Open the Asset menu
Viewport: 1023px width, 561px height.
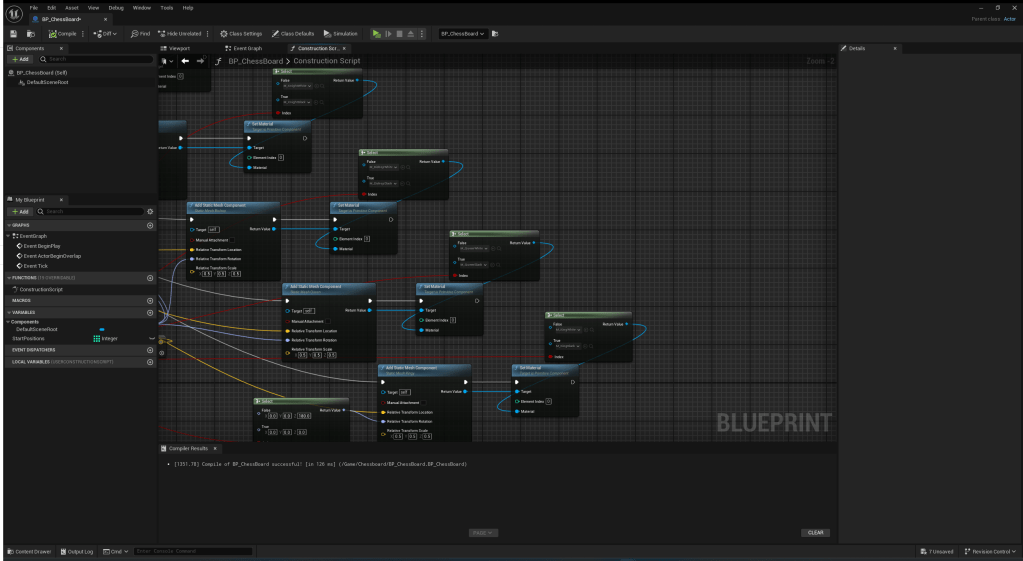click(71, 7)
